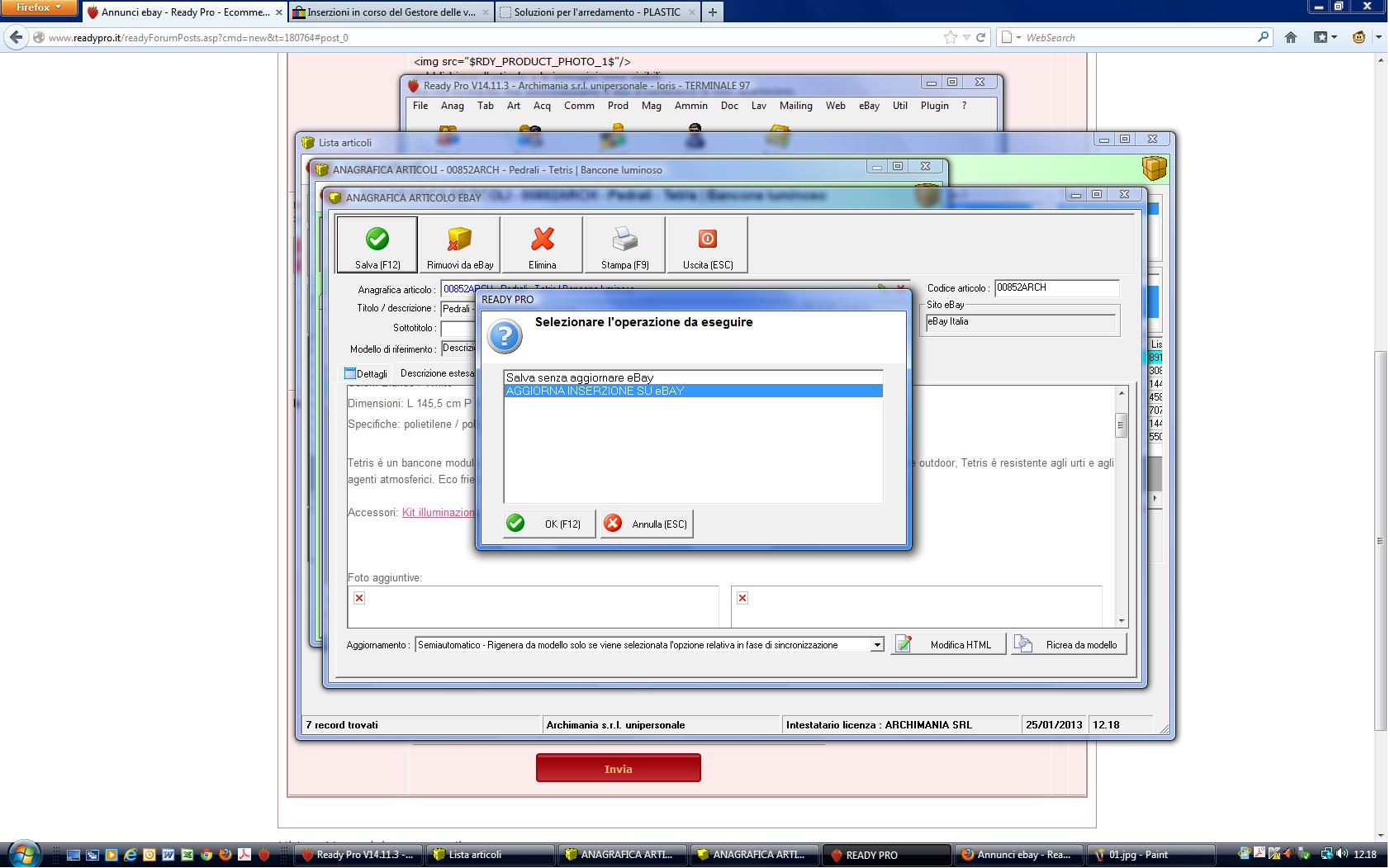
Task: Click the Salva (F12) green check button
Action: [377, 244]
